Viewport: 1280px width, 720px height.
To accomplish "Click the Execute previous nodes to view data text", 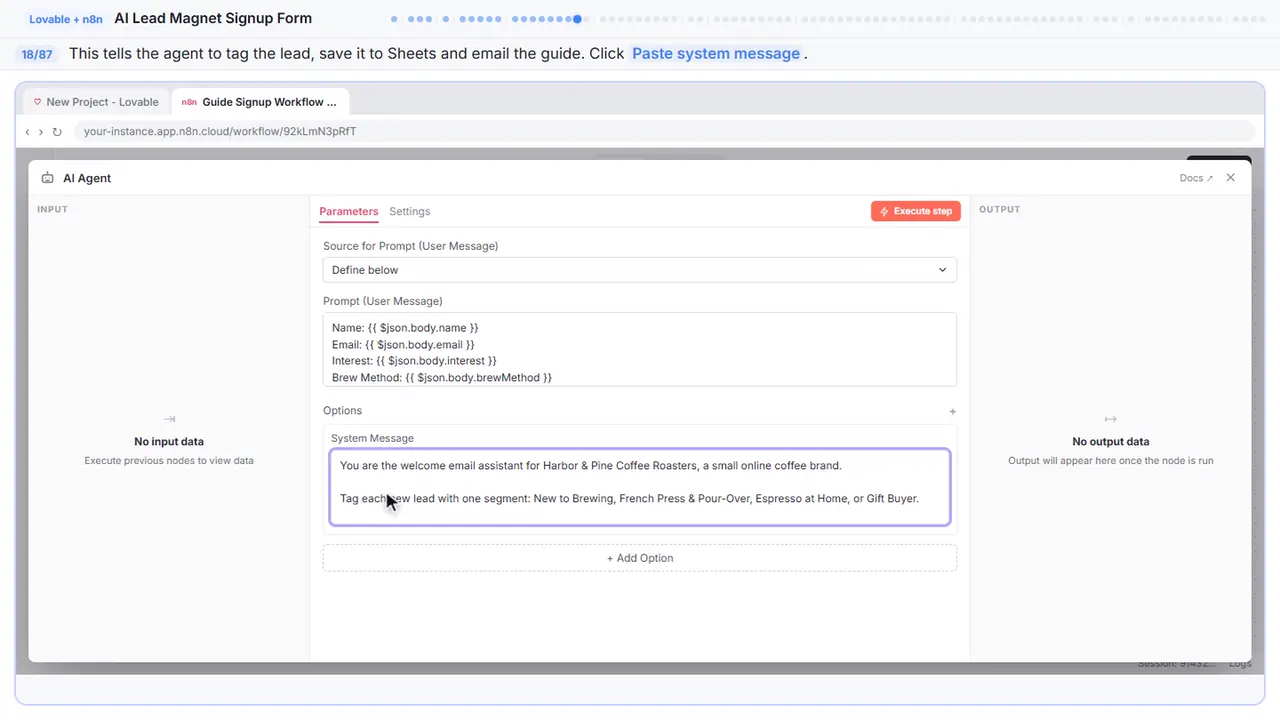I will pos(169,461).
